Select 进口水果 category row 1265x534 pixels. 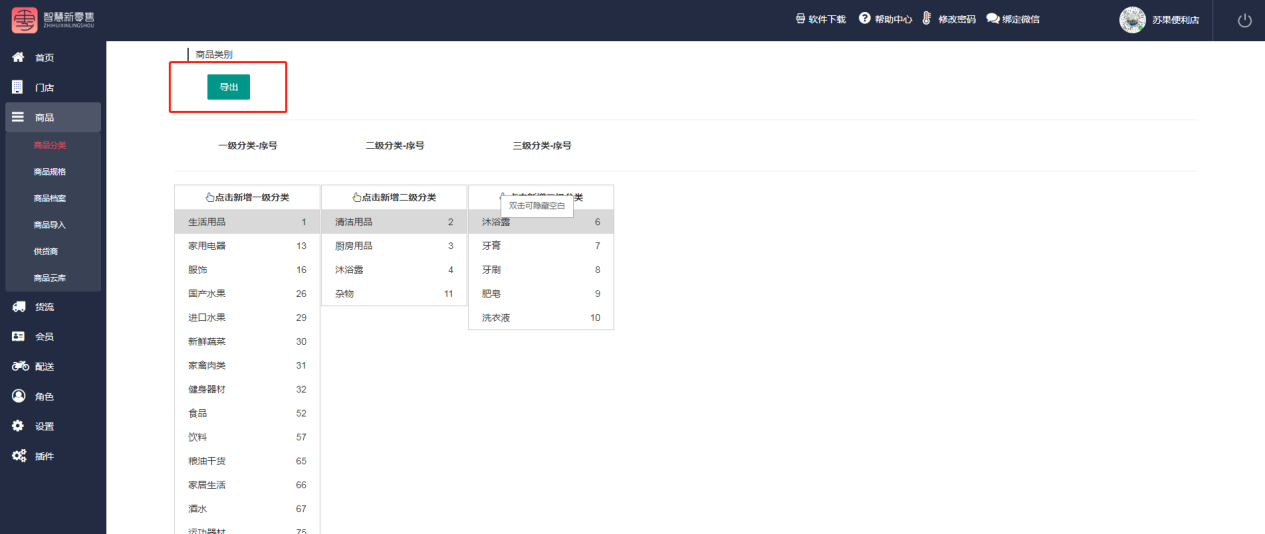click(x=247, y=318)
